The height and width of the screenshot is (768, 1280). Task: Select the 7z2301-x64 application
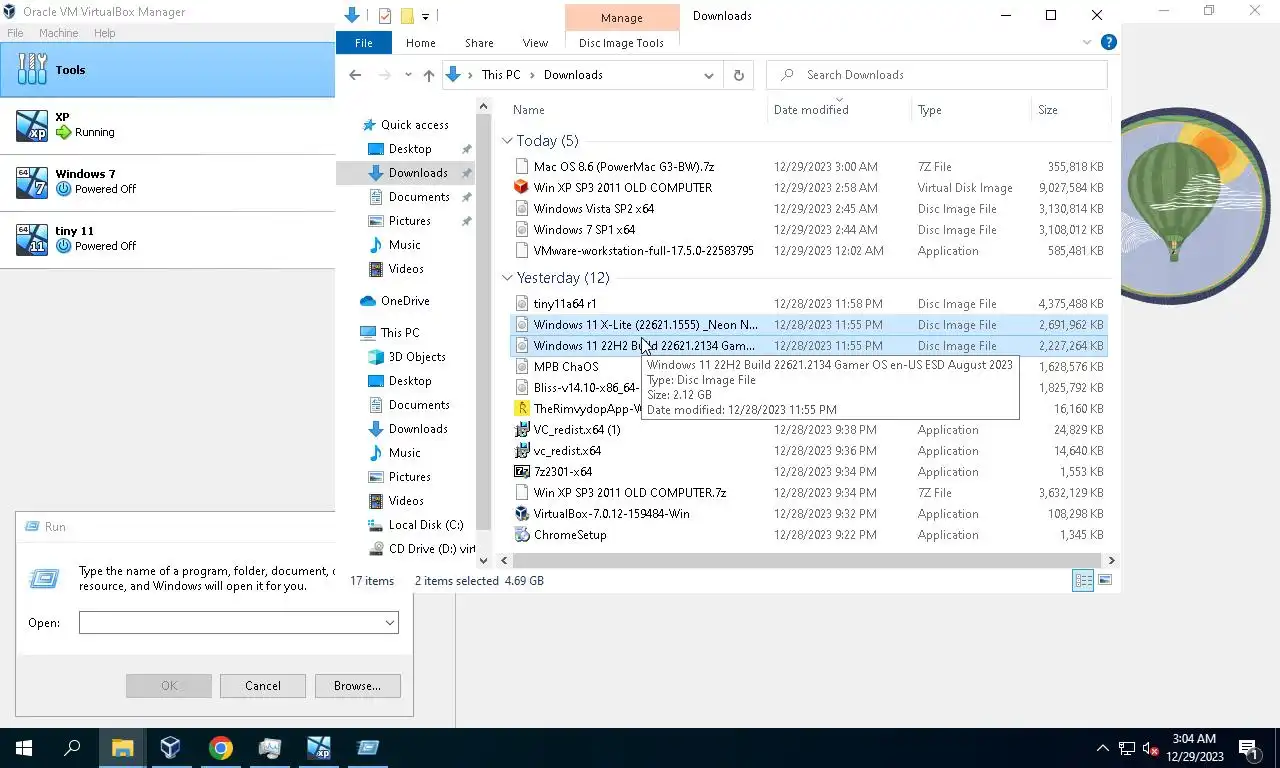click(810, 472)
